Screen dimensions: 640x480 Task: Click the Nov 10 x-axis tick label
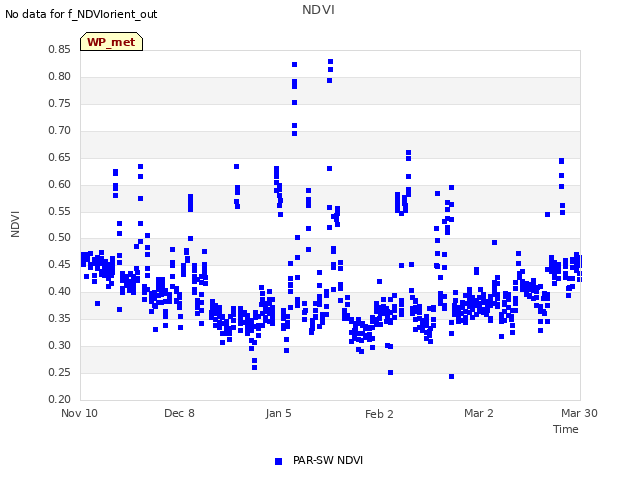[80, 413]
